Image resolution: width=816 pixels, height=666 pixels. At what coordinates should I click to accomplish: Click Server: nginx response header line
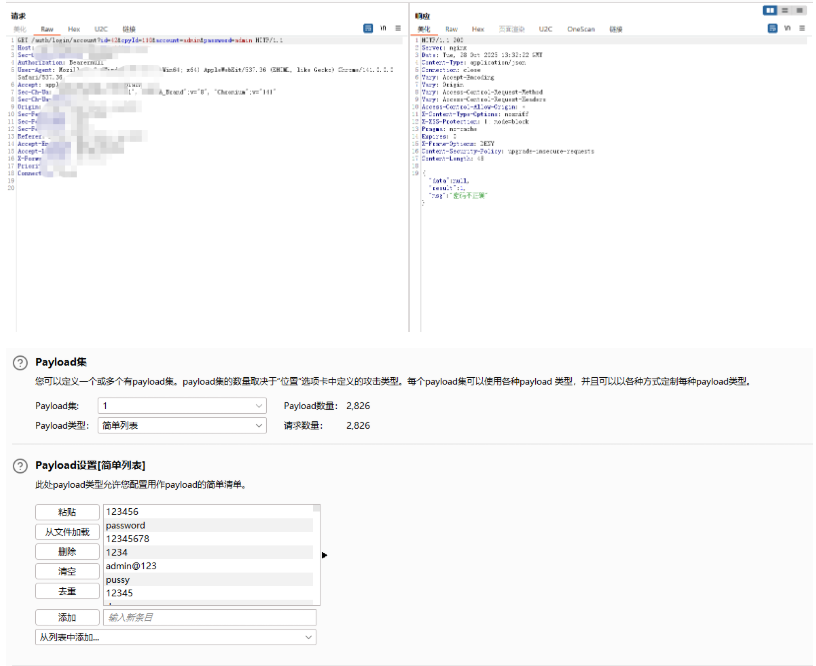coord(444,47)
